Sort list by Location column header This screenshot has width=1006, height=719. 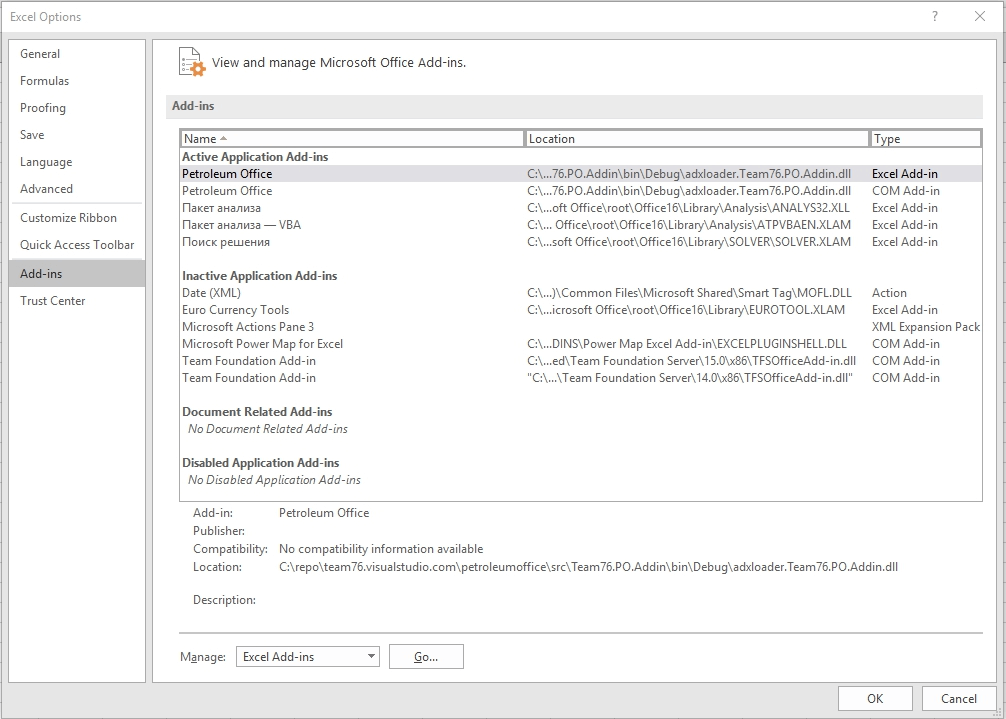pyautogui.click(x=696, y=139)
